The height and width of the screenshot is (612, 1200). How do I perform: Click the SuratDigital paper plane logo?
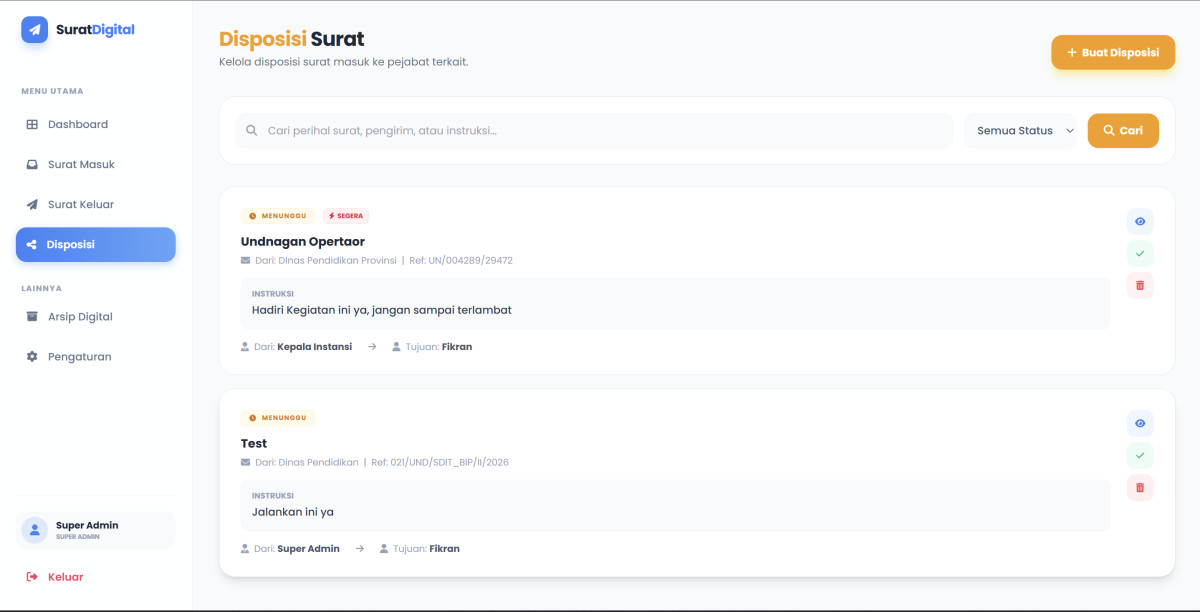[x=35, y=30]
